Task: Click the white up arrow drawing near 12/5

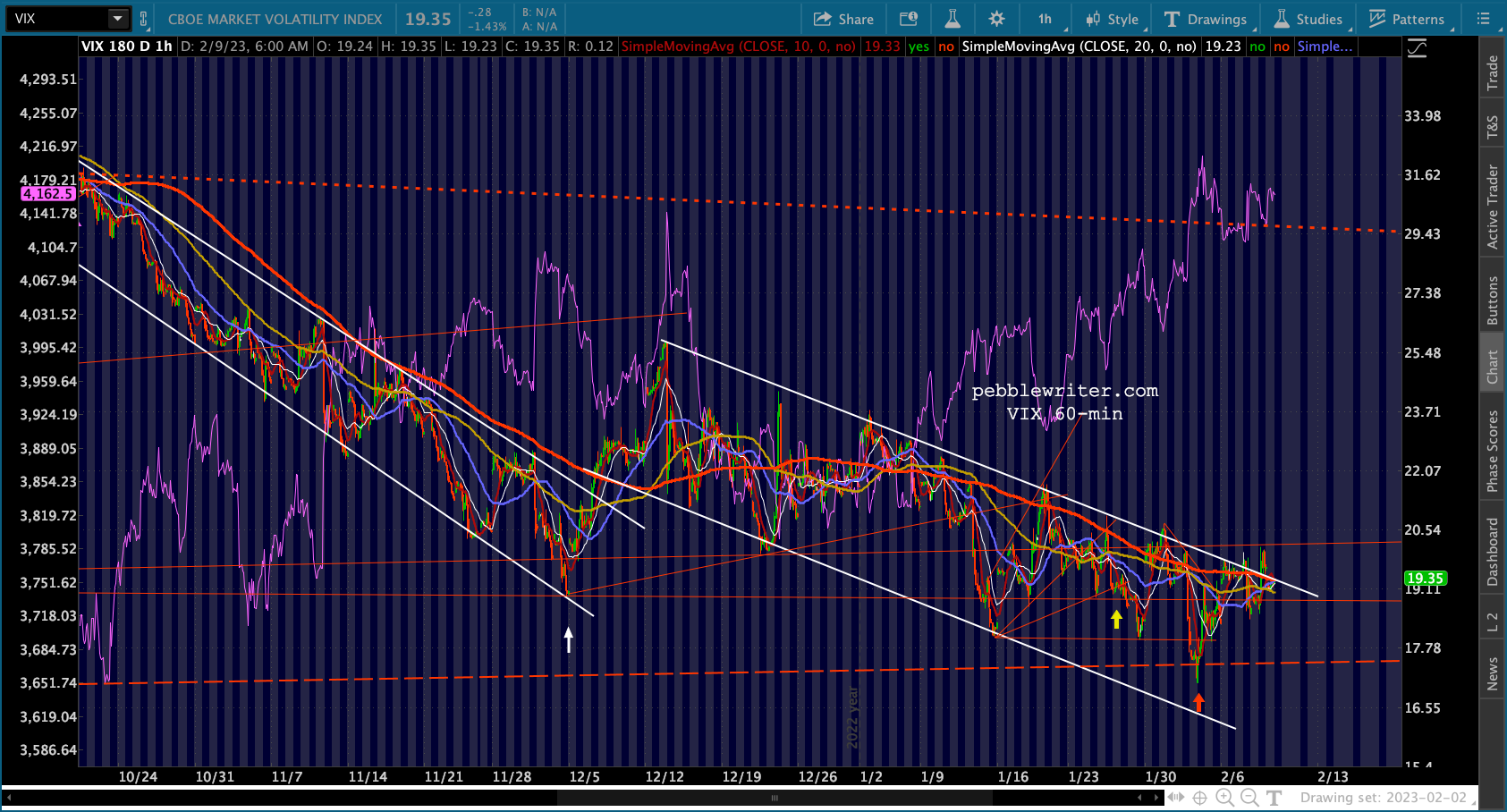Action: (569, 639)
